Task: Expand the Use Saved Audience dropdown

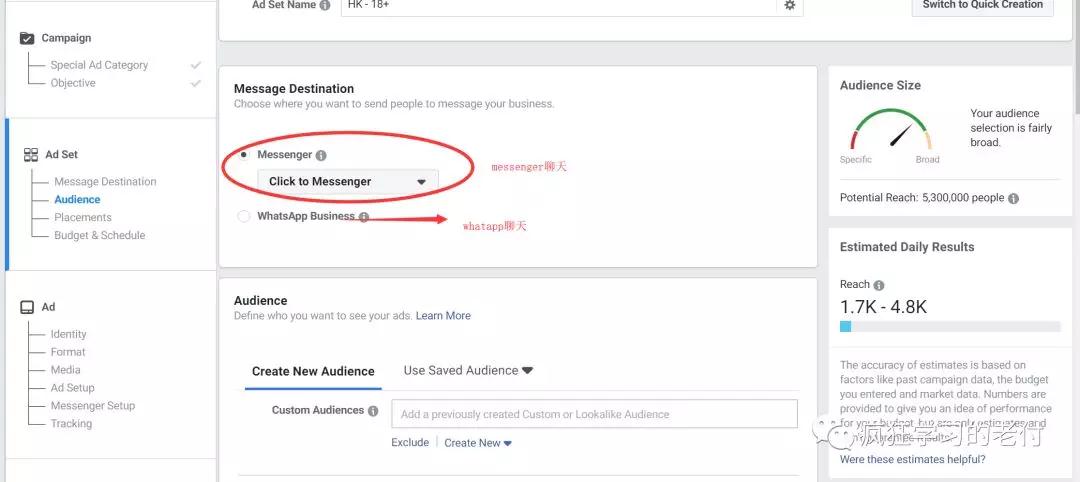Action: [x=468, y=370]
